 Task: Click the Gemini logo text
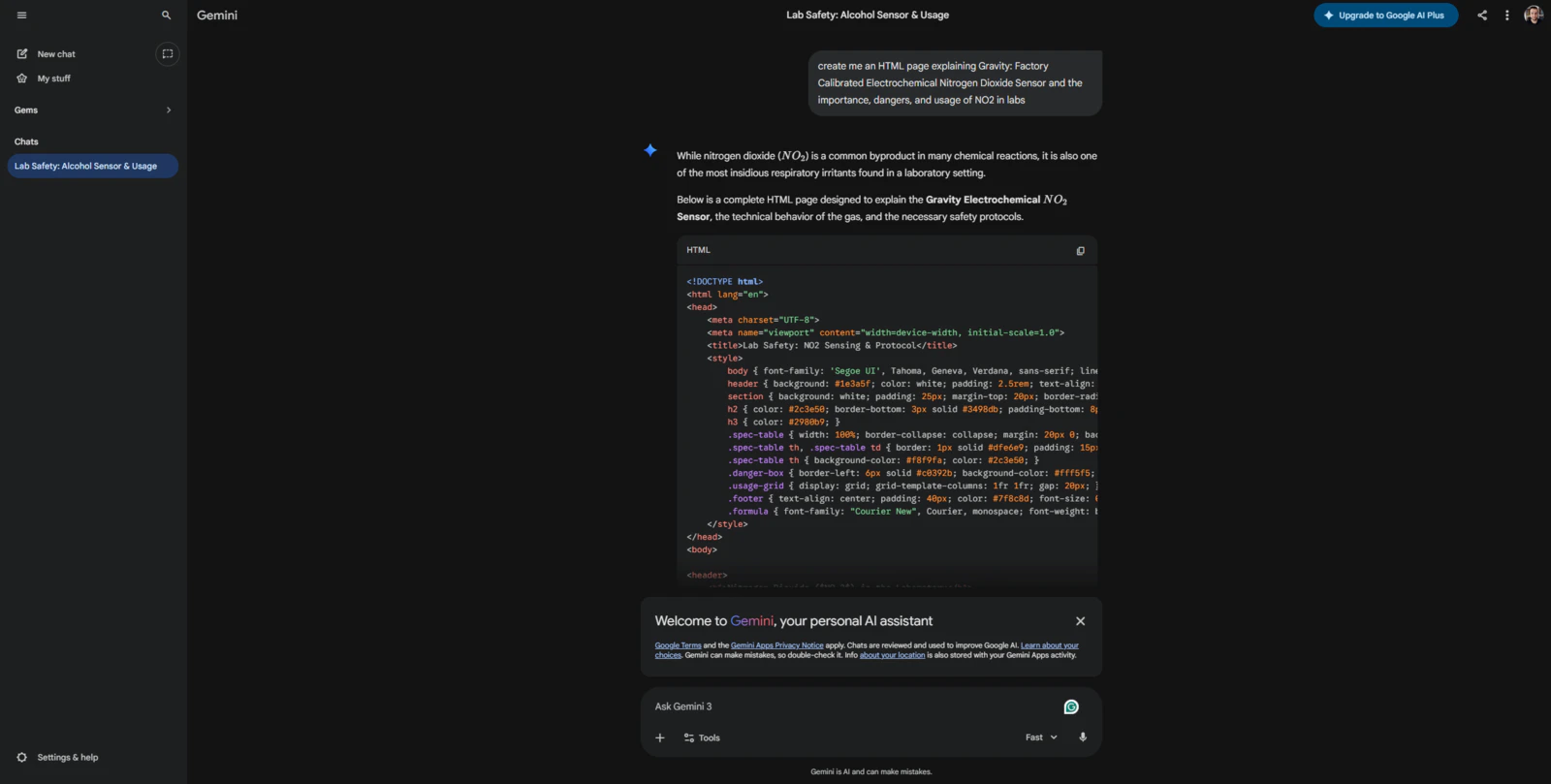(217, 16)
